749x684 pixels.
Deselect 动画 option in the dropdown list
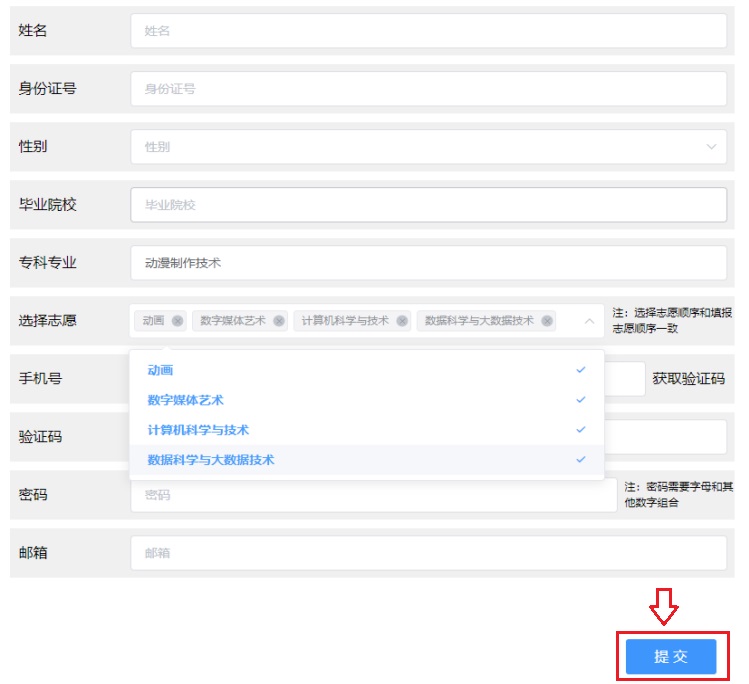[x=160, y=370]
